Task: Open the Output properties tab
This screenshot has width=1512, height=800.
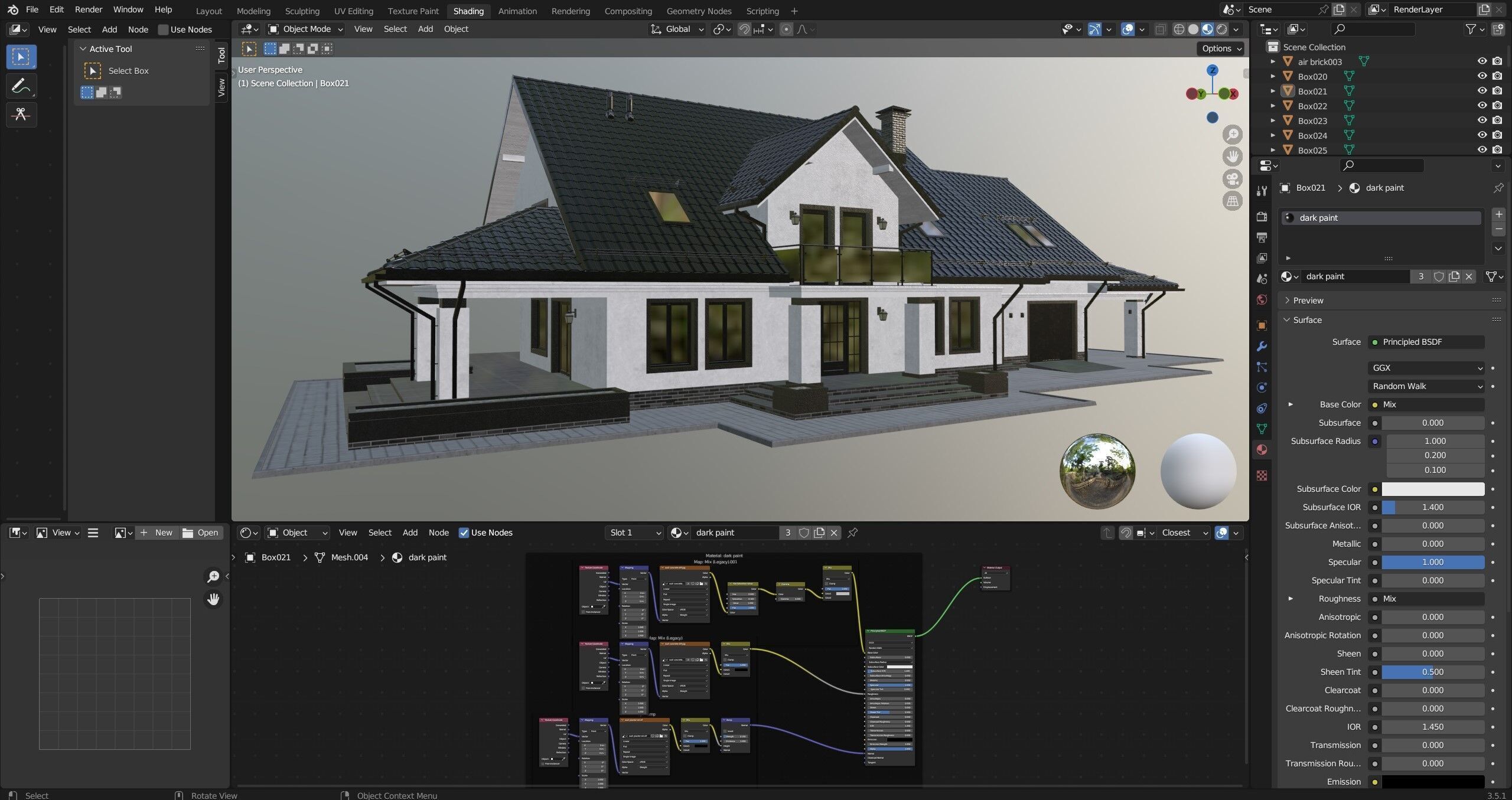Action: coord(1262,237)
